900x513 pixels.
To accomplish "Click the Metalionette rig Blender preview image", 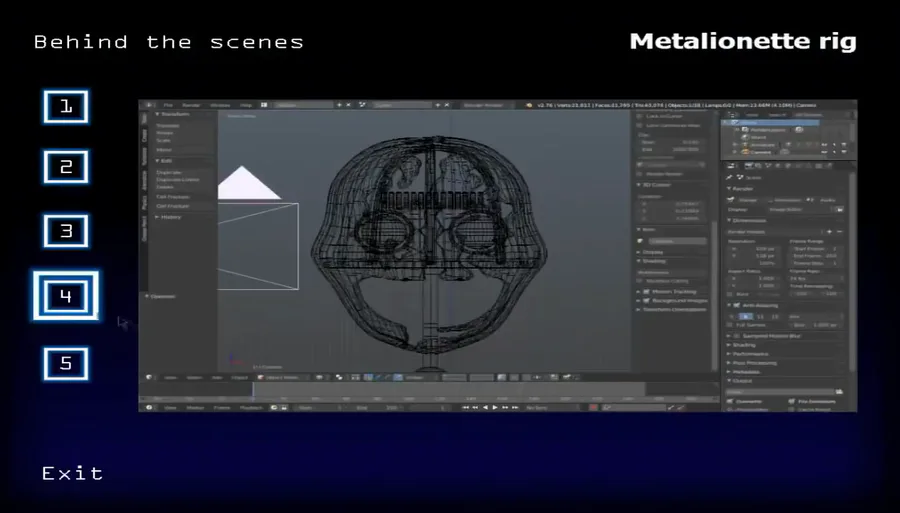I will coord(498,255).
